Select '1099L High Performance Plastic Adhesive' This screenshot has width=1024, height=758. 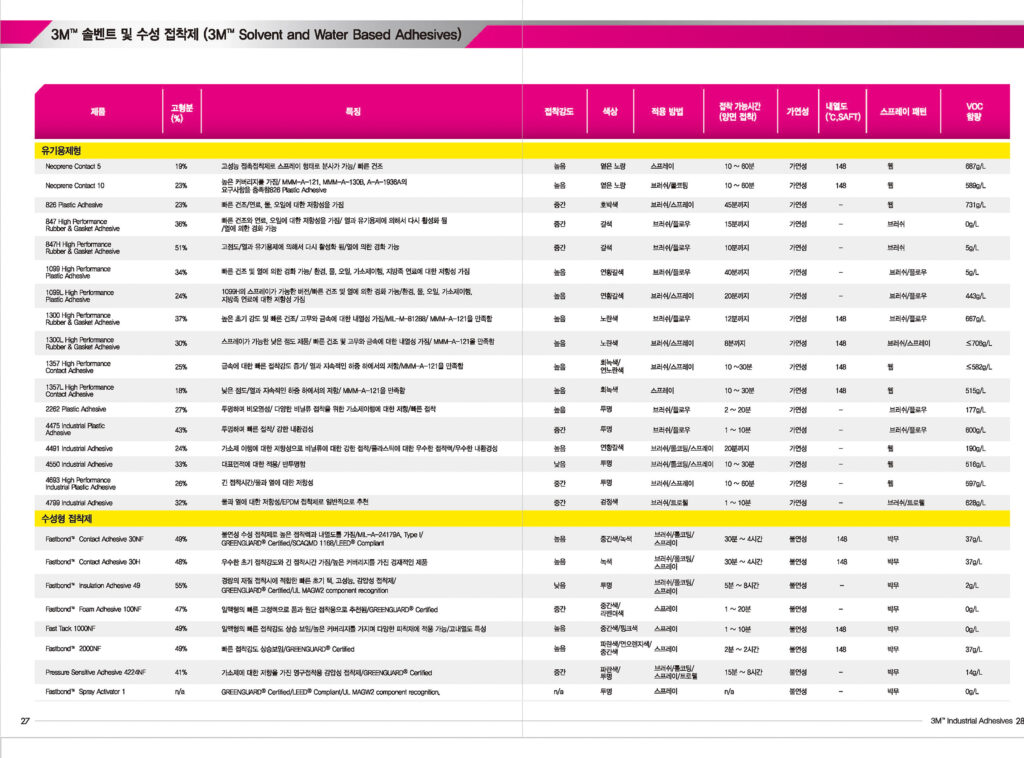click(x=80, y=296)
